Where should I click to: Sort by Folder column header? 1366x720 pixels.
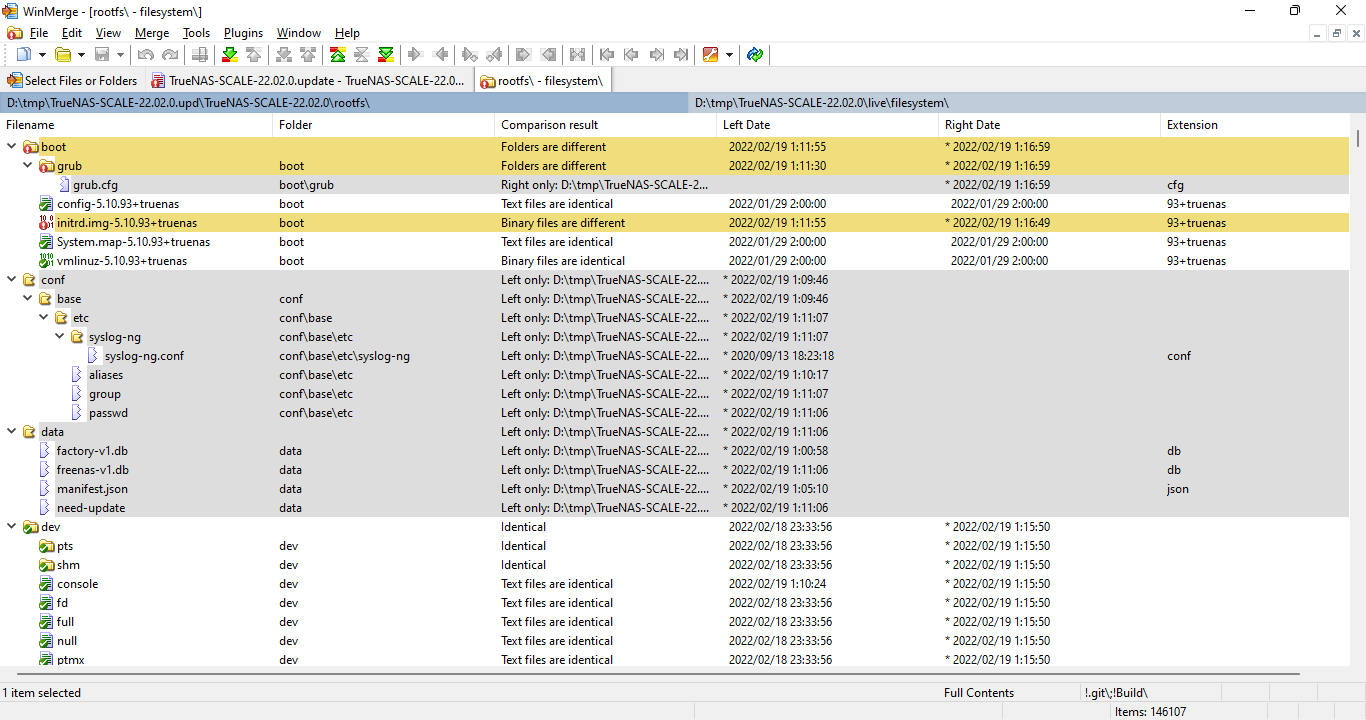(x=384, y=125)
